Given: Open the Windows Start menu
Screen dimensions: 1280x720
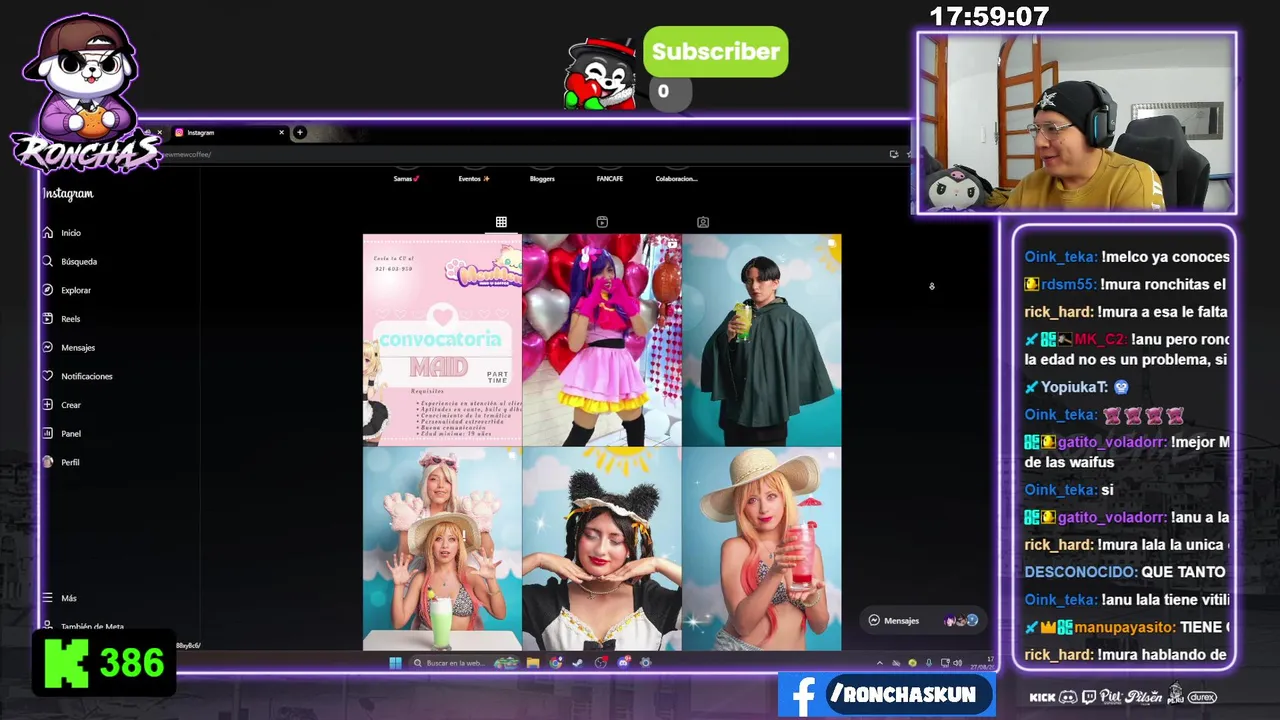Looking at the screenshot, I should click(x=395, y=662).
